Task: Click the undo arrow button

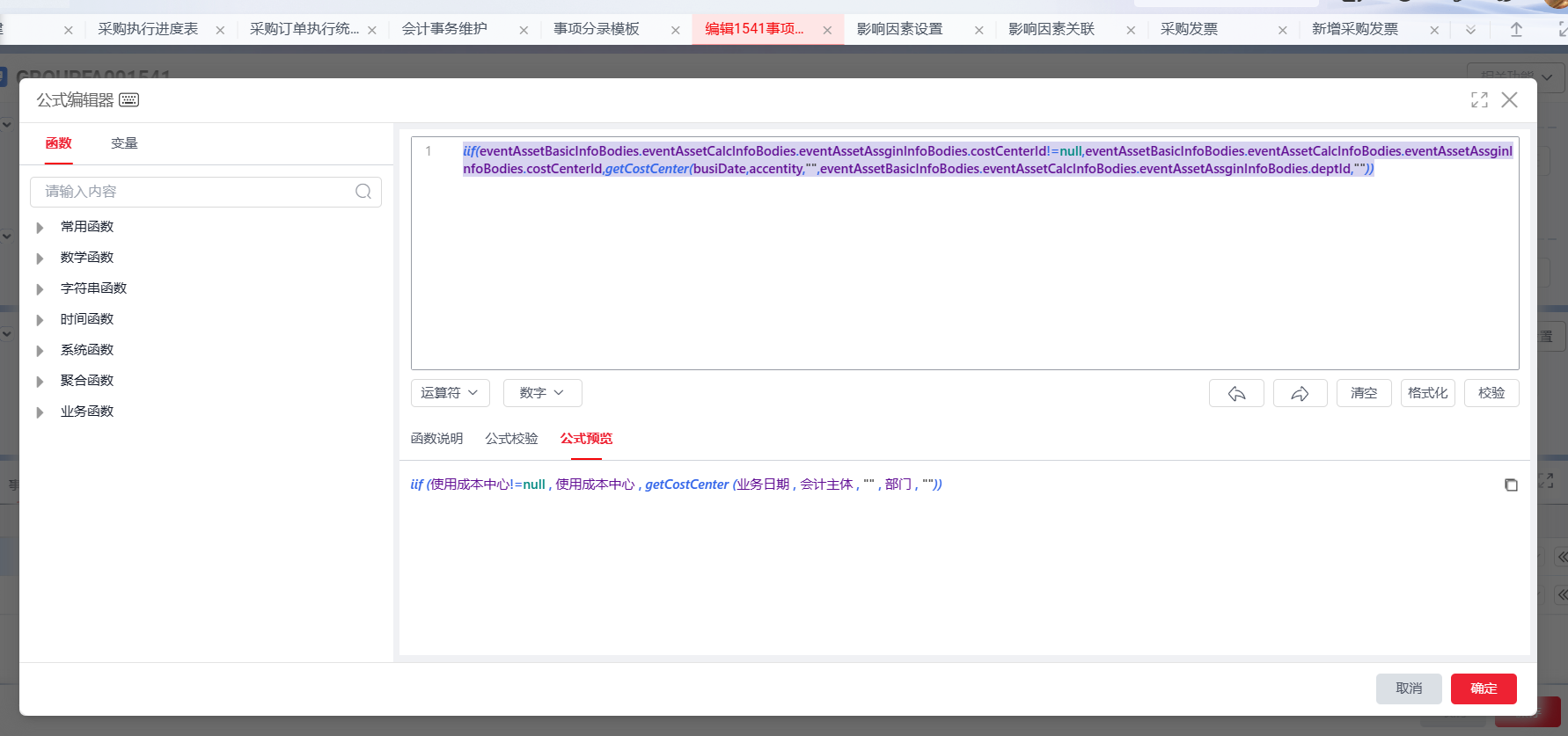Action: click(x=1236, y=393)
